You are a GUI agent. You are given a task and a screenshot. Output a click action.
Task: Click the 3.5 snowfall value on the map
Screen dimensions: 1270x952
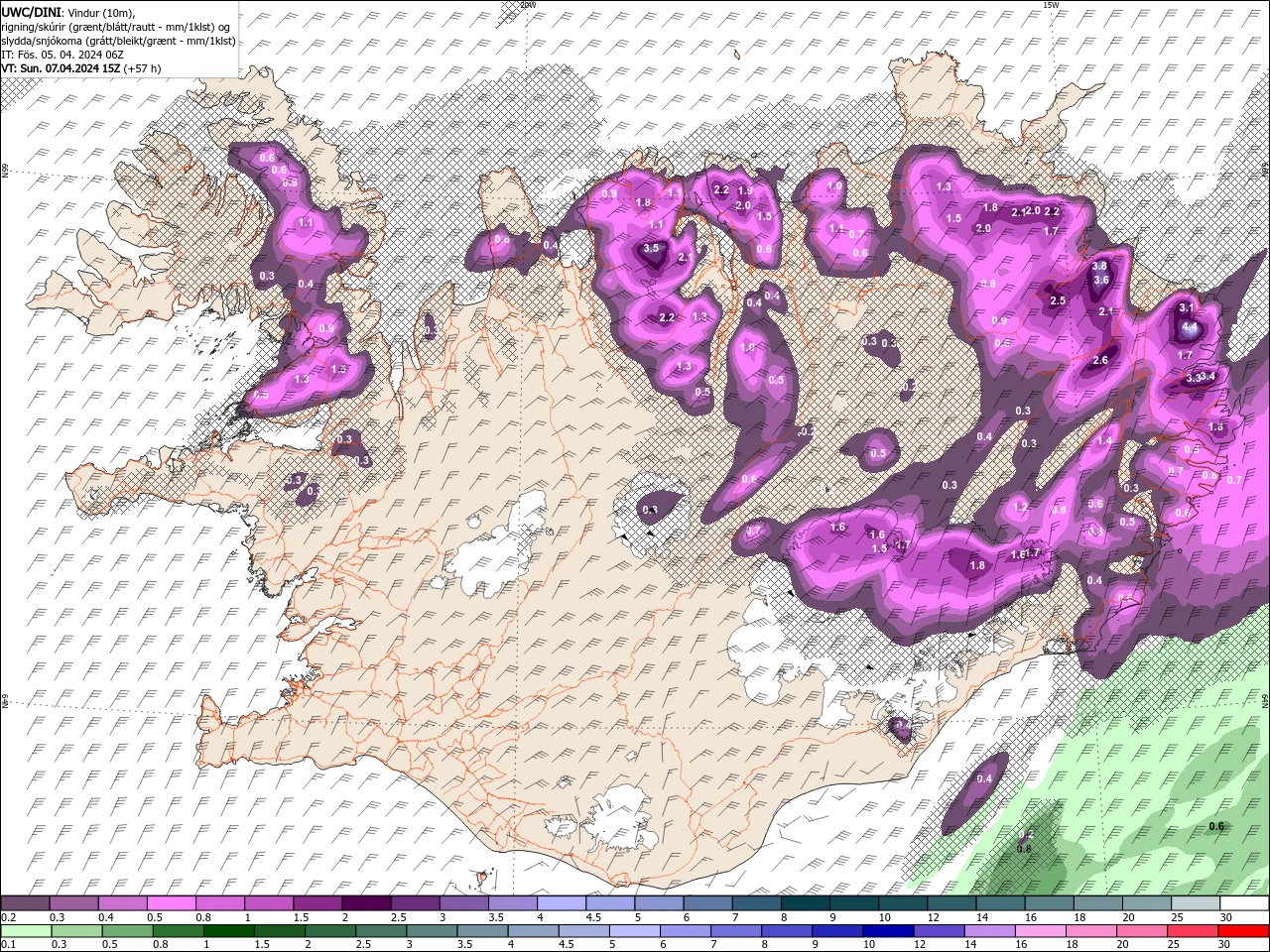tap(652, 249)
